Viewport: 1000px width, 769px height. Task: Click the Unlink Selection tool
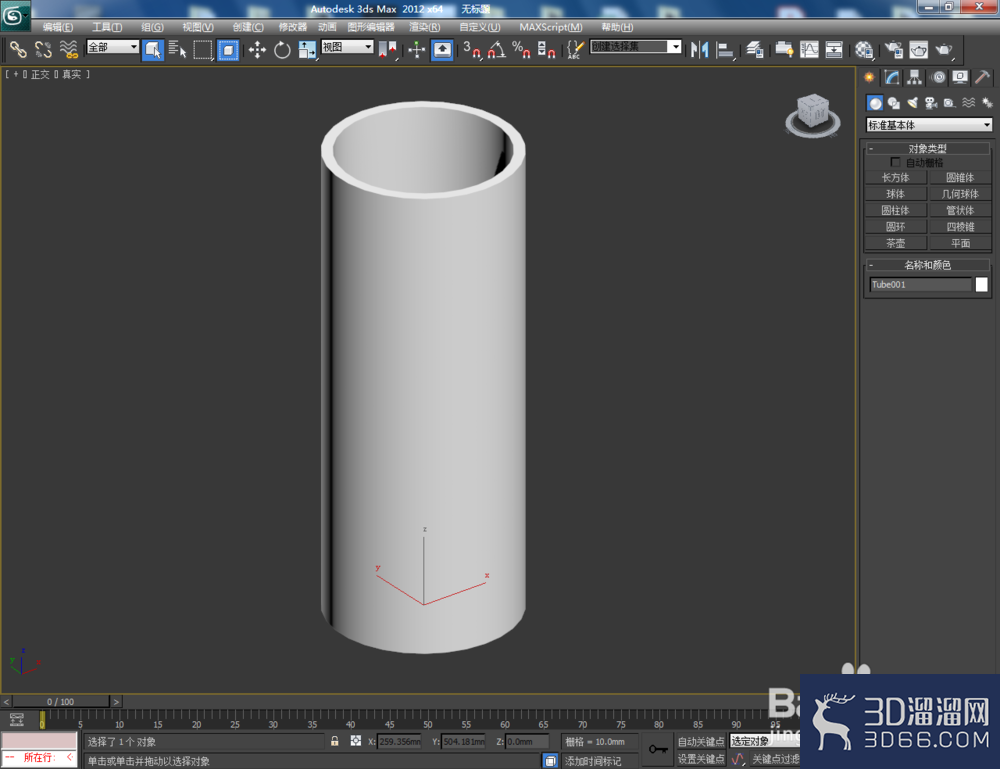tap(43, 50)
